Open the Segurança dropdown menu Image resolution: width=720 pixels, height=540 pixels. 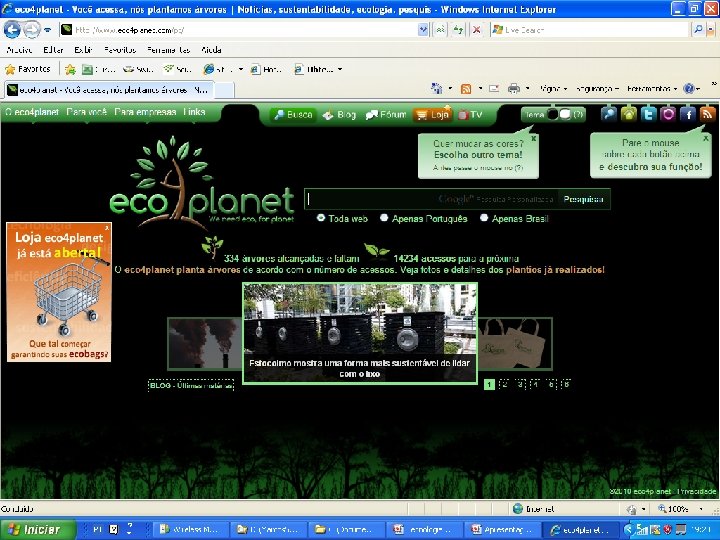(x=597, y=89)
